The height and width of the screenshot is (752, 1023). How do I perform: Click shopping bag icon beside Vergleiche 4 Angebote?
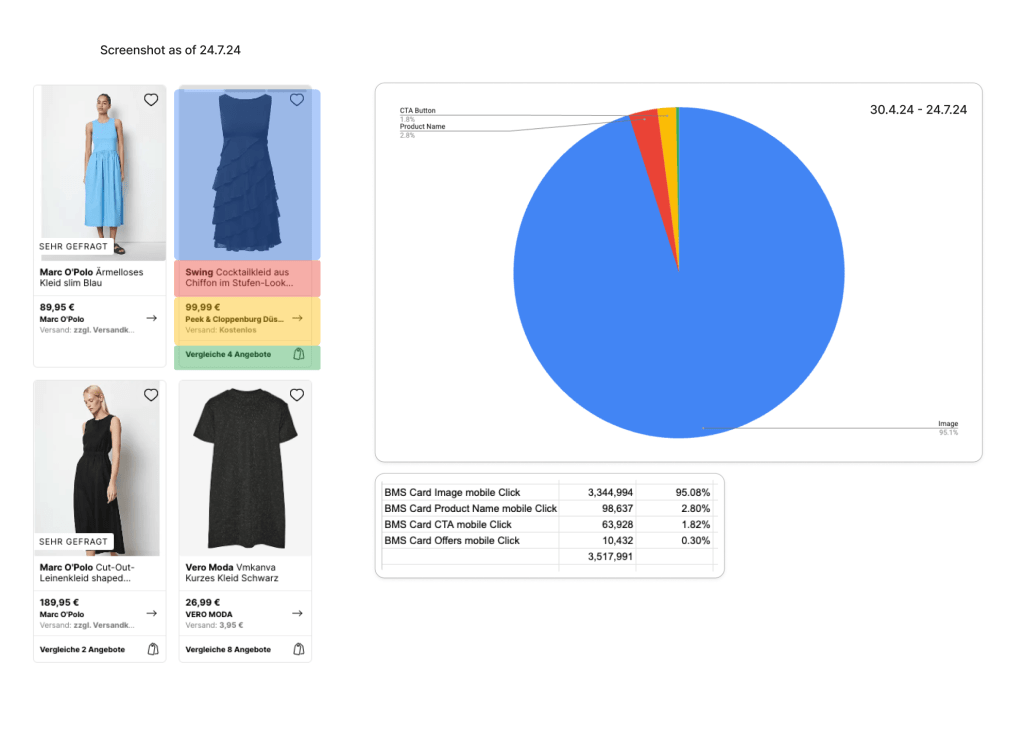click(x=298, y=355)
